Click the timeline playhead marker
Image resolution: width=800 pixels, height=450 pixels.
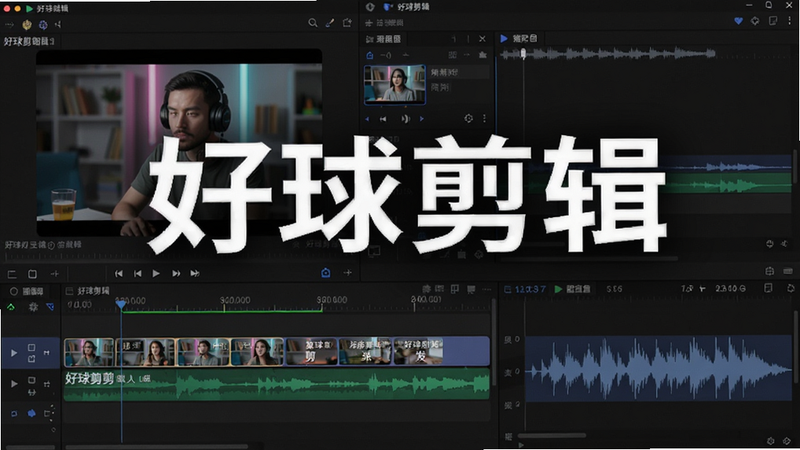(121, 304)
